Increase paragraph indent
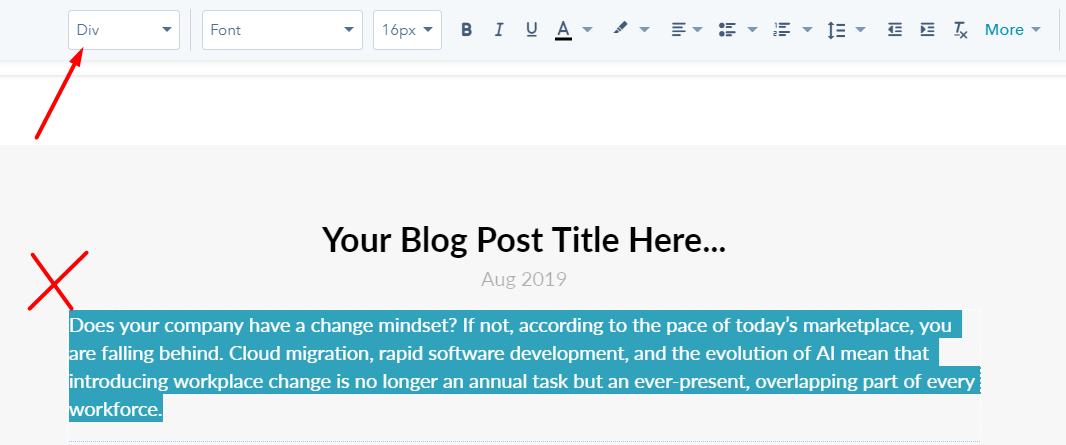The width and height of the screenshot is (1066, 445). [927, 30]
